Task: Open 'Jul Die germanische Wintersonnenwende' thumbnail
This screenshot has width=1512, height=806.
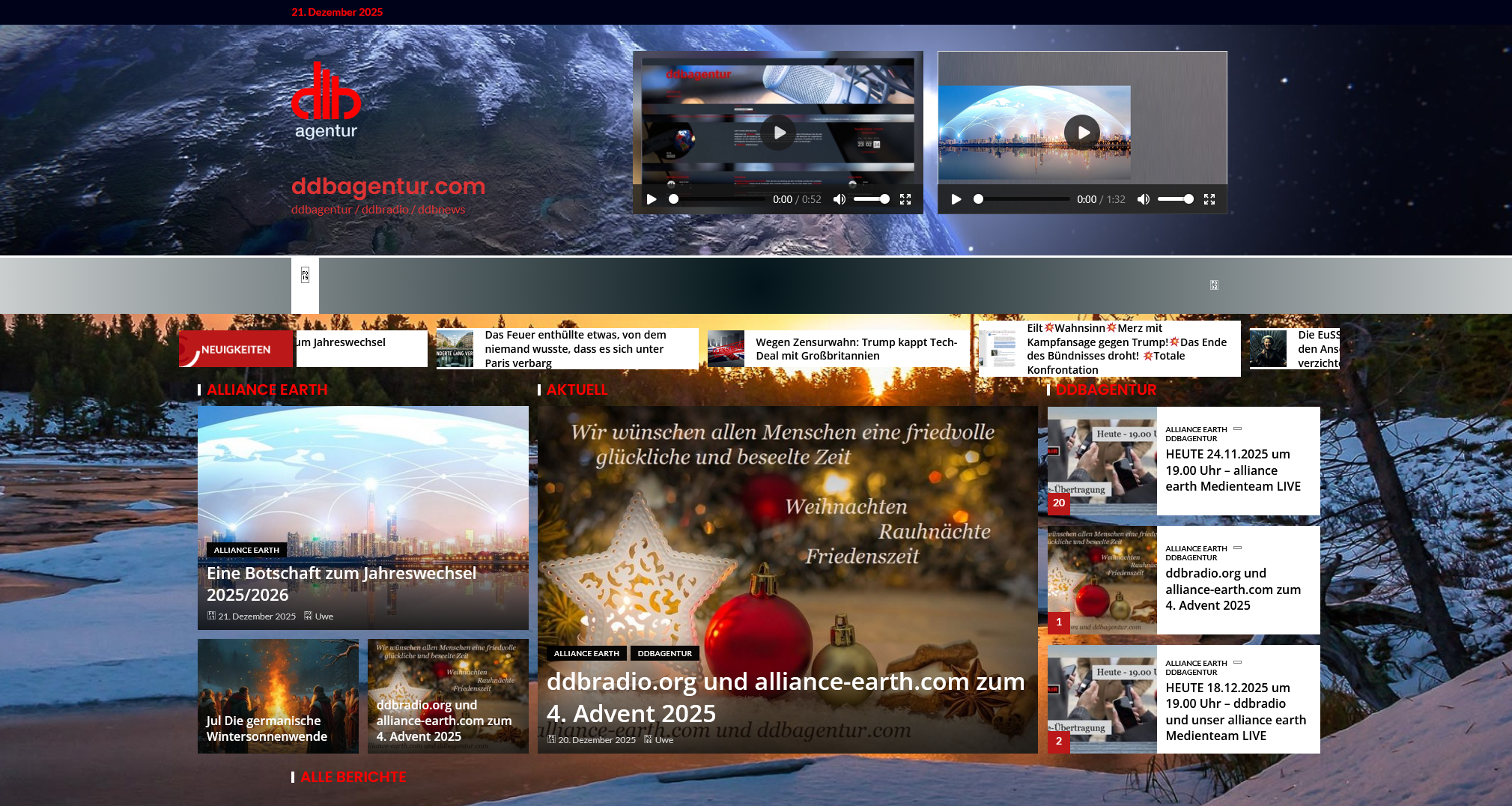Action: [267, 728]
